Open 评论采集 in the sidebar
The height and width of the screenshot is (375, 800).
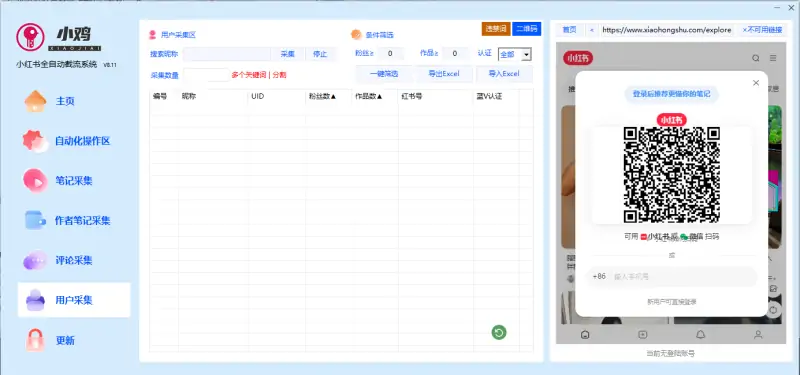click(73, 260)
